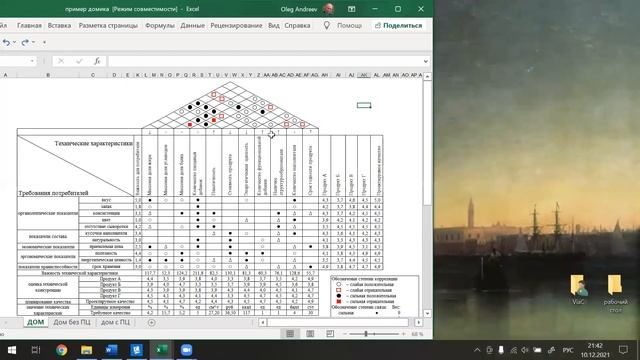This screenshot has height=360, width=640.
Task: Click horizontal scrollbar right arrow
Action: [418, 322]
